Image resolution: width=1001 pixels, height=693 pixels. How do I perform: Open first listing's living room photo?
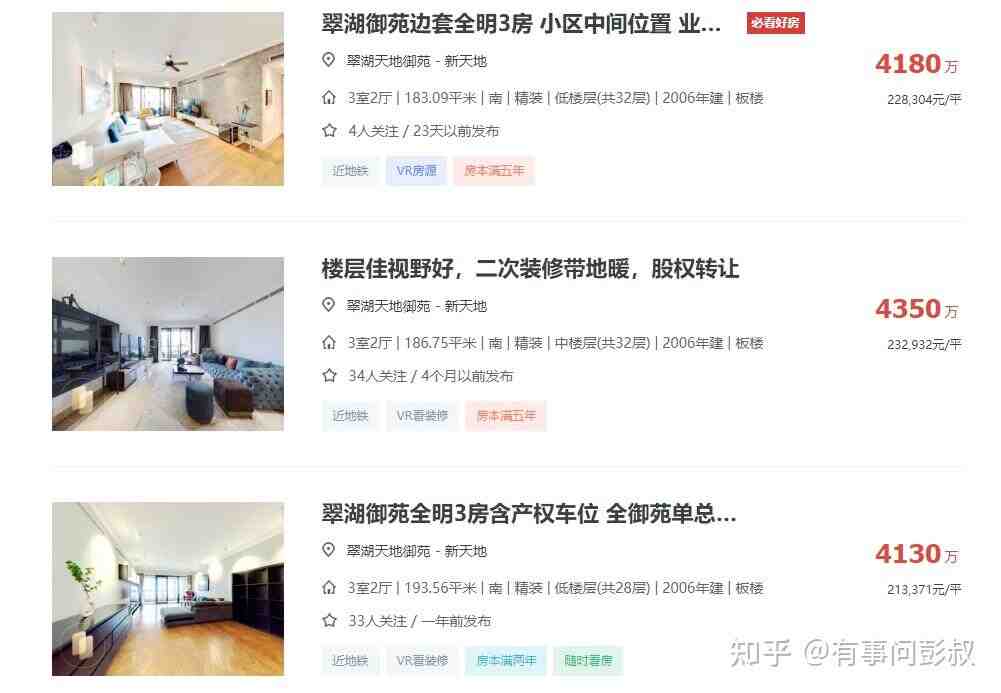click(x=168, y=99)
